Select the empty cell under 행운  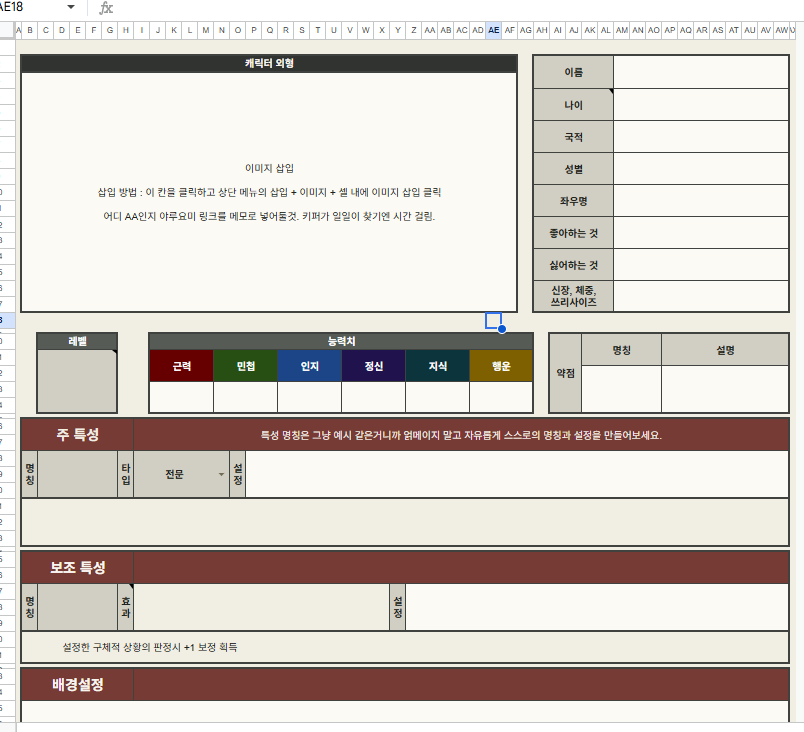501,397
